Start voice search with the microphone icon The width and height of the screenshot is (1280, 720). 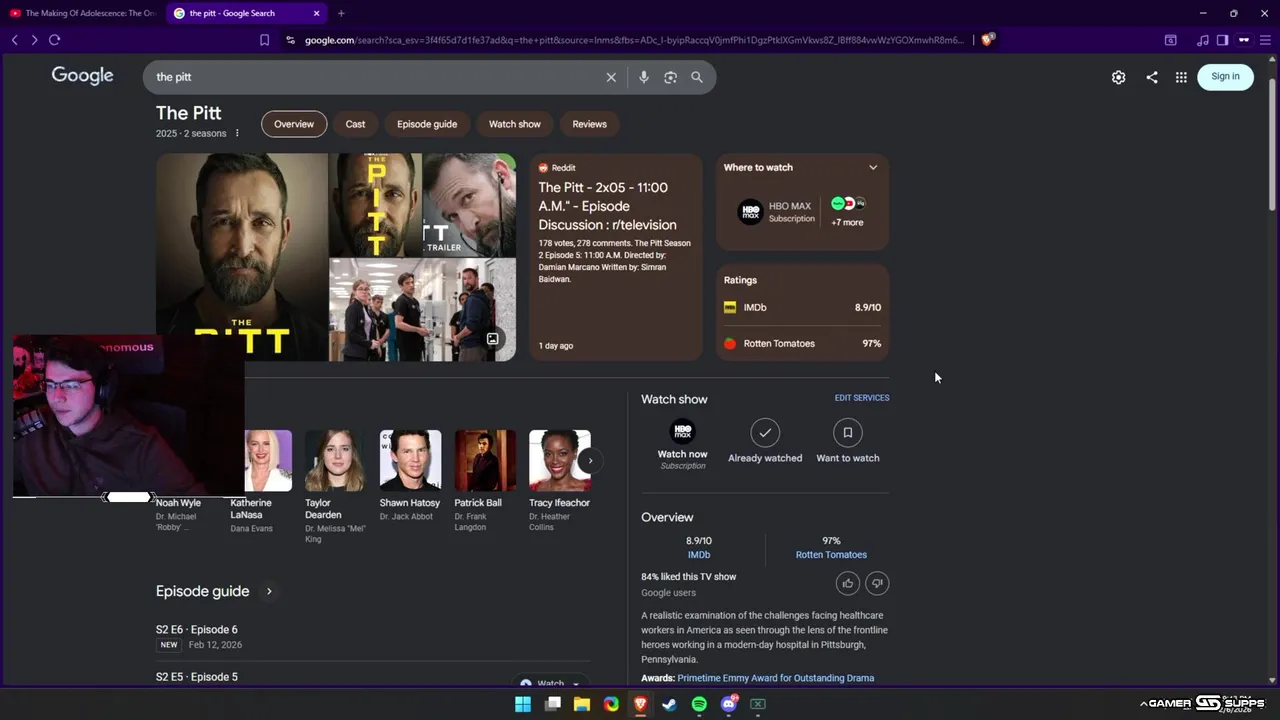point(643,77)
